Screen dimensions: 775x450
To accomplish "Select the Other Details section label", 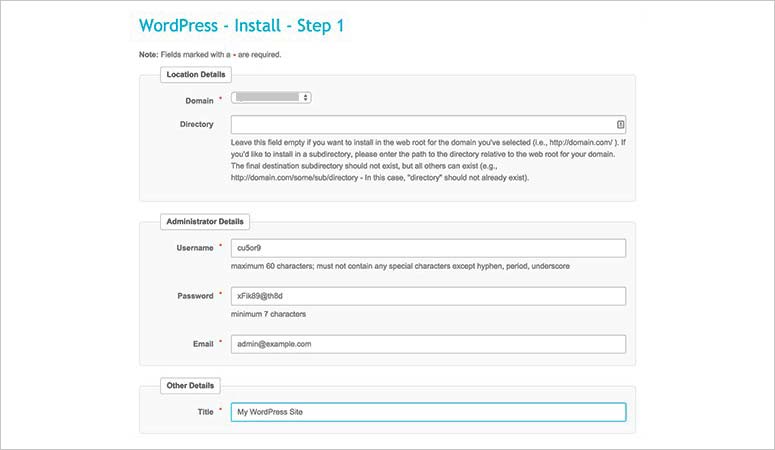I will click(190, 385).
